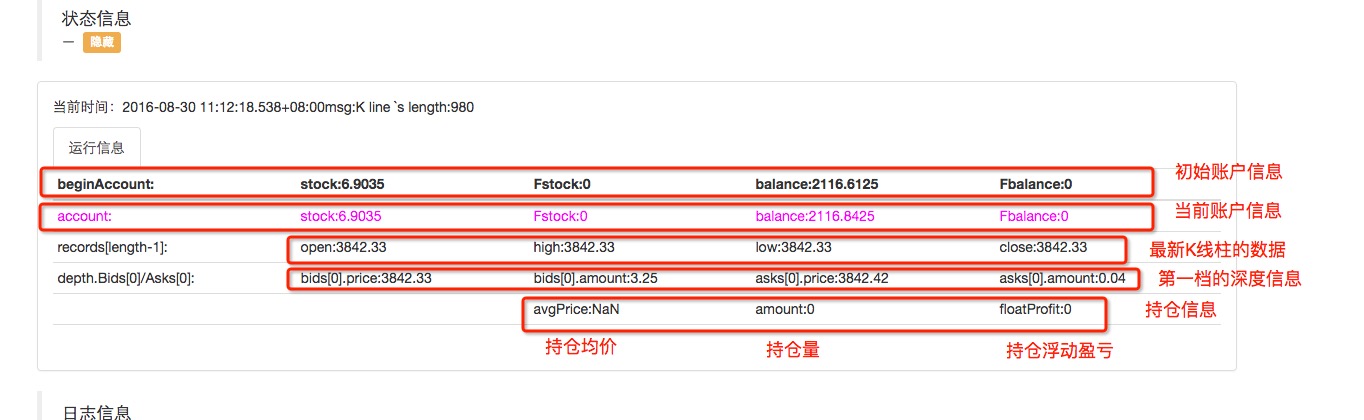
Task: Switch to the 运行信息 tab
Action: 97,148
